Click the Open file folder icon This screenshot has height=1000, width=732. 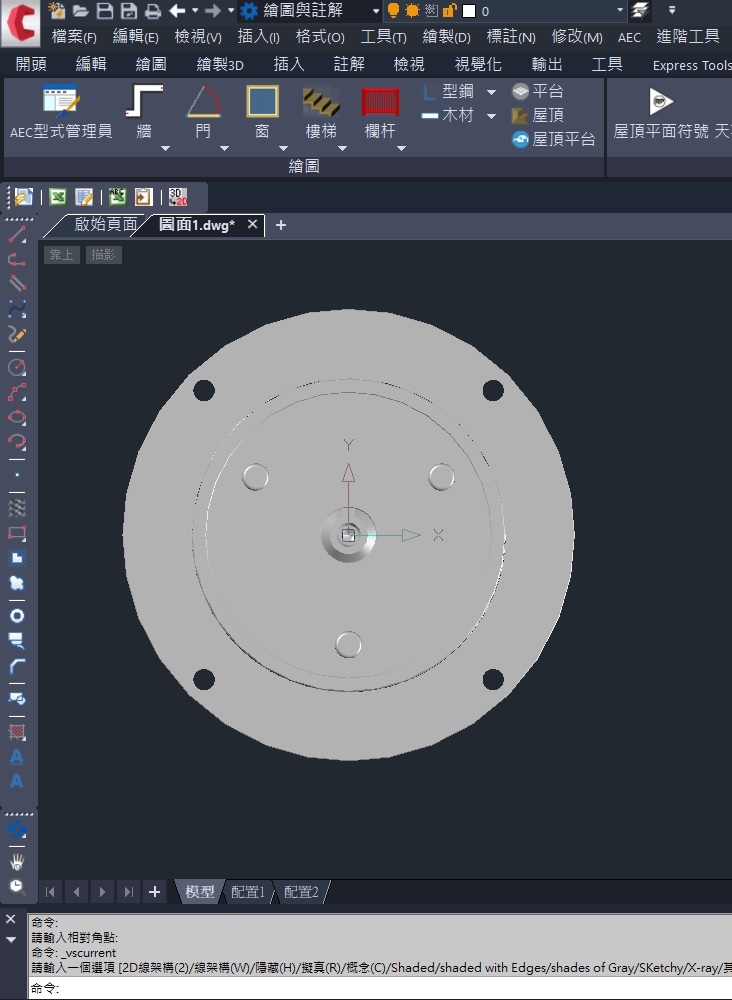80,11
